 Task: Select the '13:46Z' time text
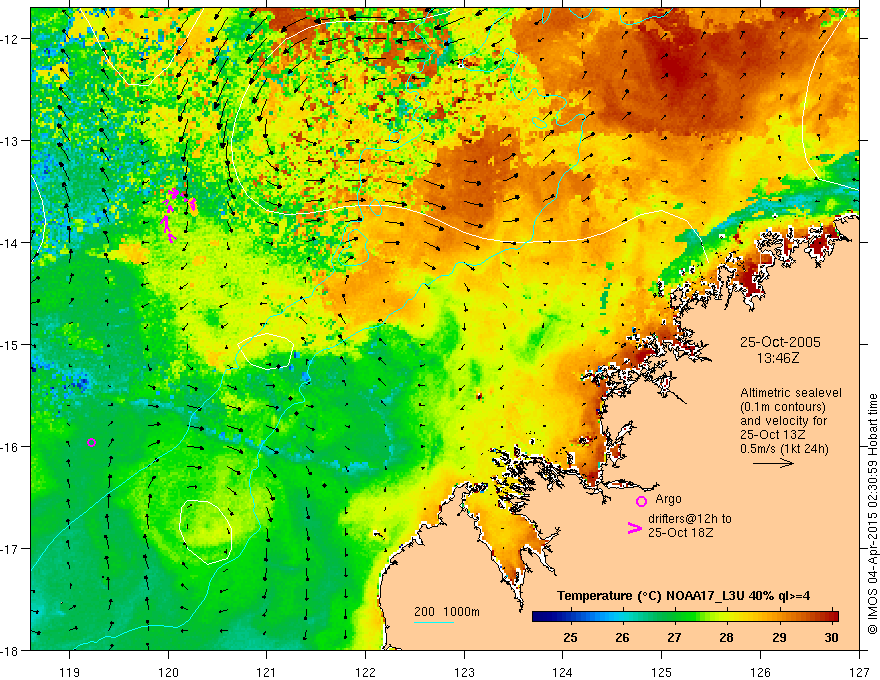(x=778, y=357)
